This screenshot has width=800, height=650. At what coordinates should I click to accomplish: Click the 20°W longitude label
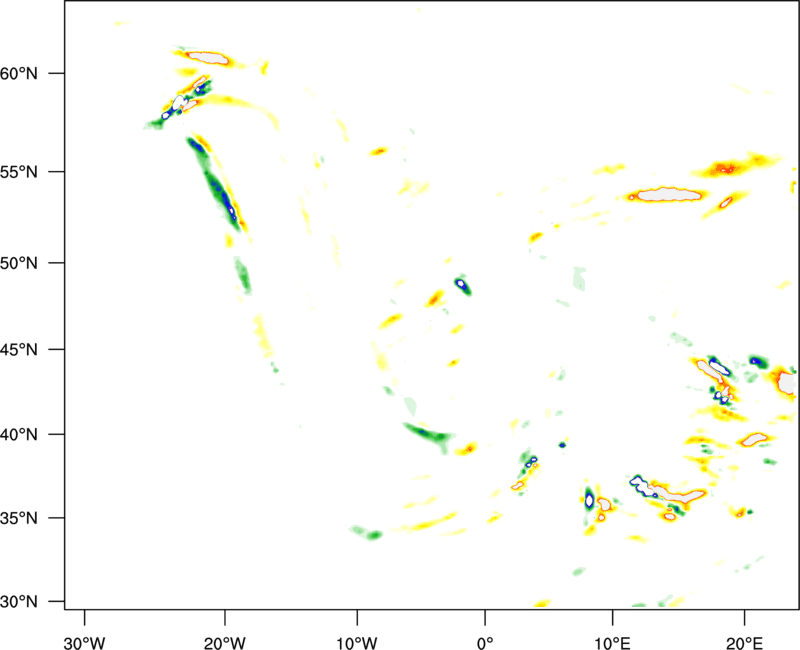point(225,643)
